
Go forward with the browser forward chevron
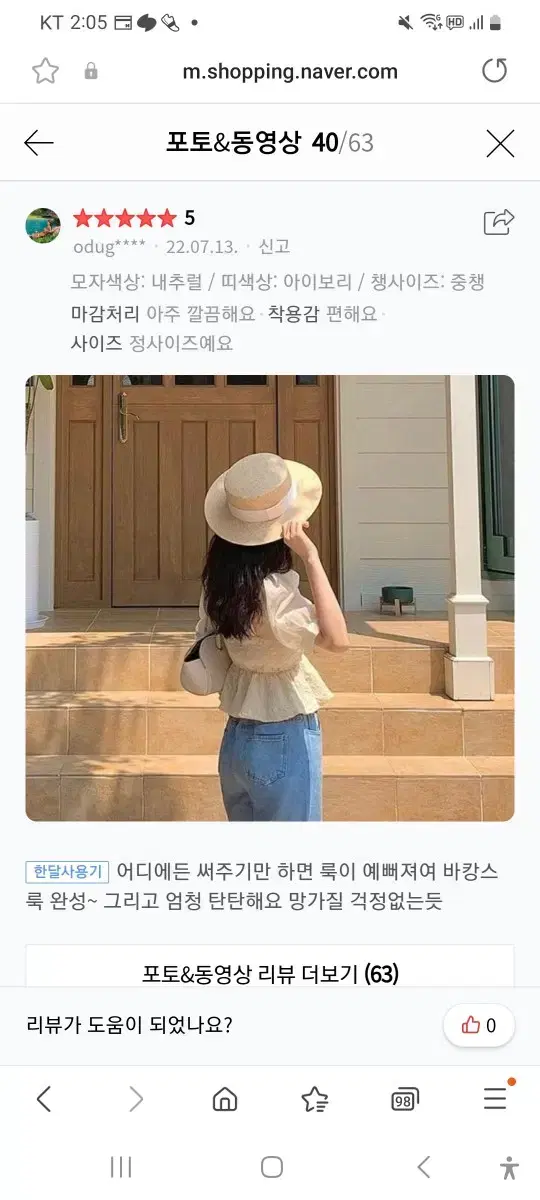click(x=136, y=1100)
